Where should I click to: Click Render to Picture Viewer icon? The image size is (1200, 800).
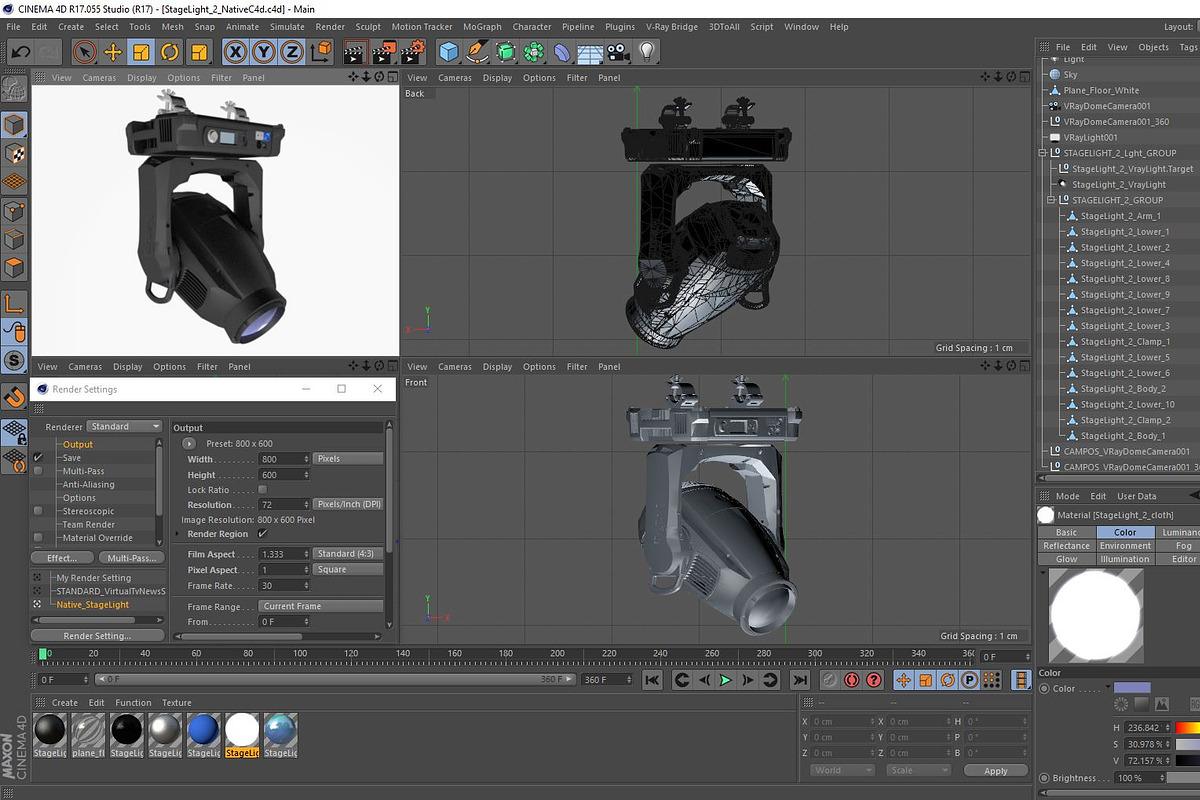(x=384, y=51)
